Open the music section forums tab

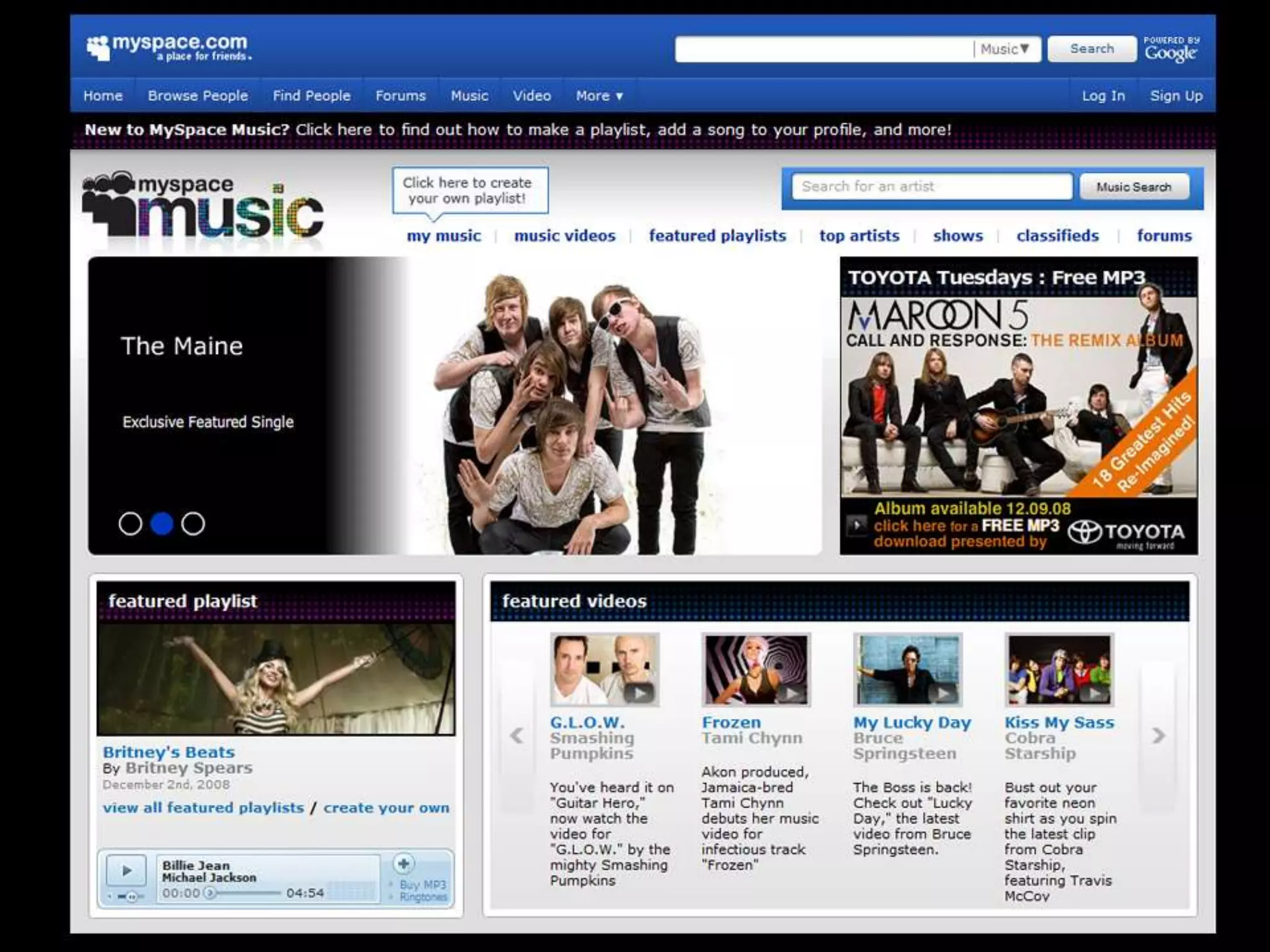tap(1165, 236)
